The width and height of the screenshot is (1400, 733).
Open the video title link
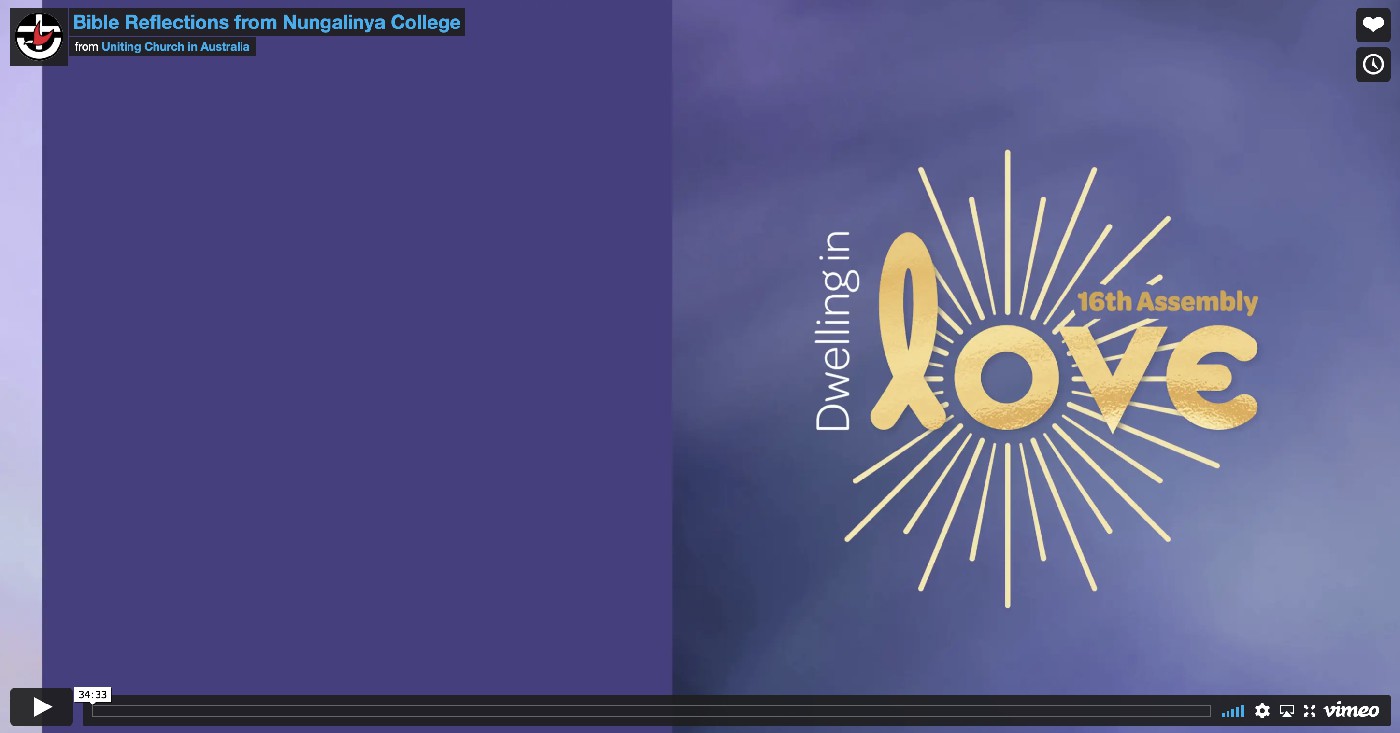[x=267, y=22]
